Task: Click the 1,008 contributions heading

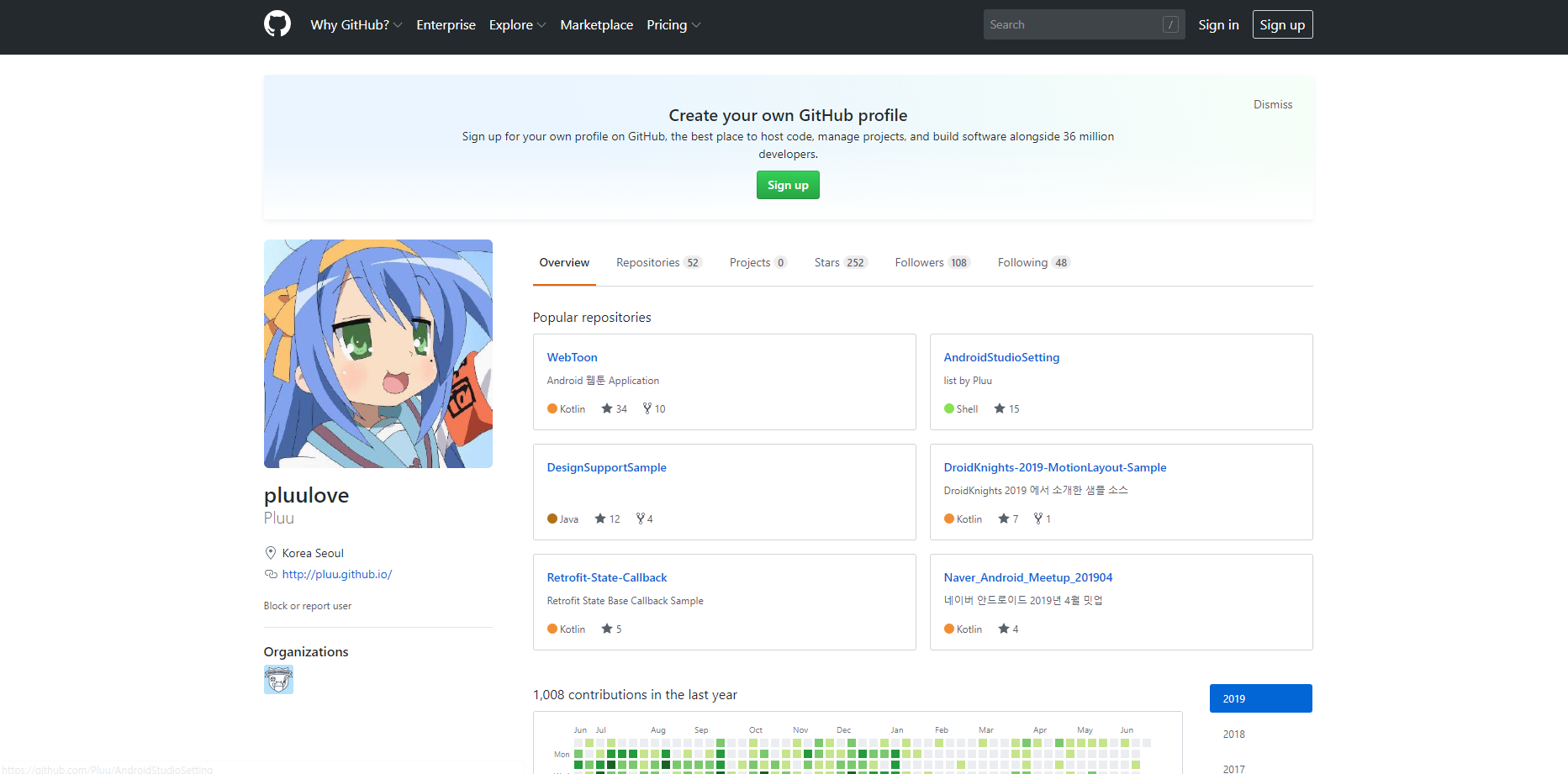Action: [635, 694]
